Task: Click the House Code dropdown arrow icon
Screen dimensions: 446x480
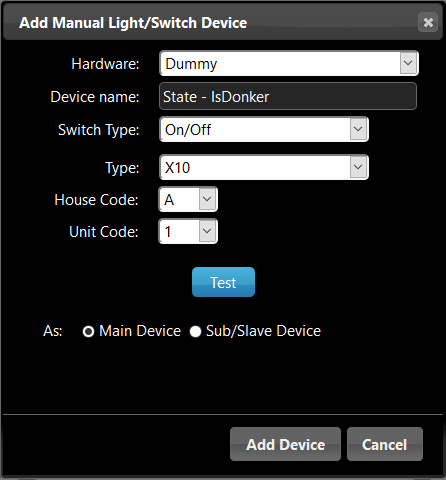Action: point(207,199)
